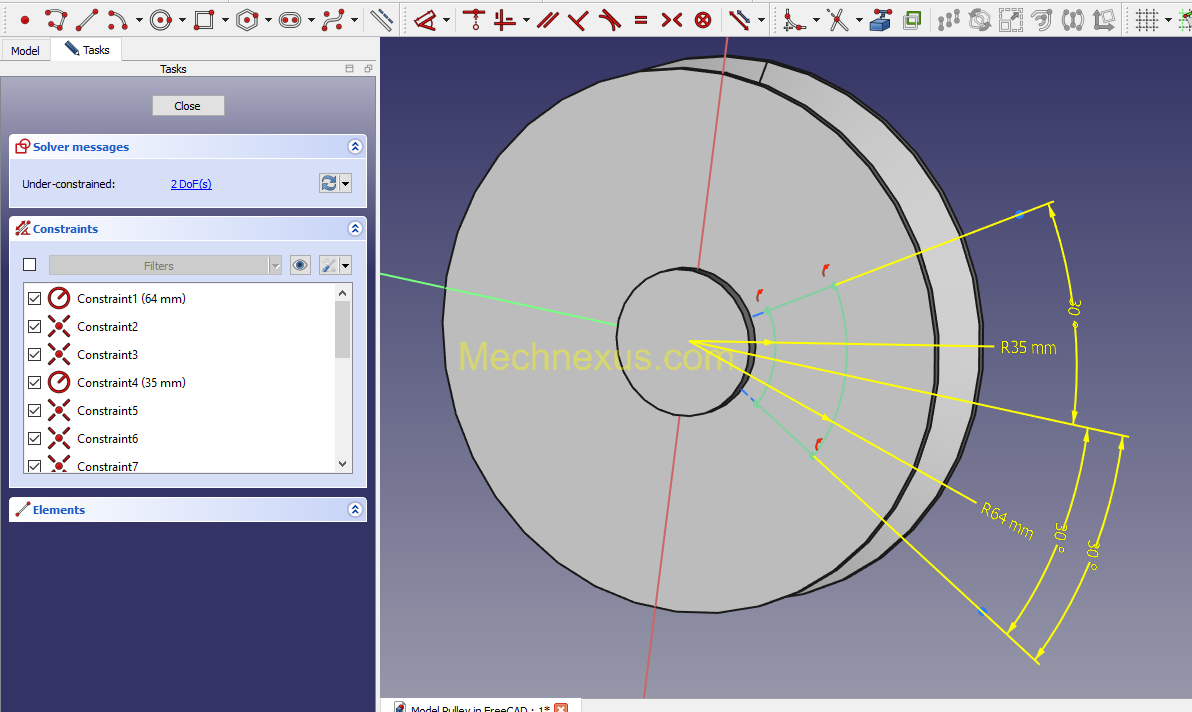The width and height of the screenshot is (1192, 712).
Task: Close the Model Pulley document tab
Action: pos(561,707)
